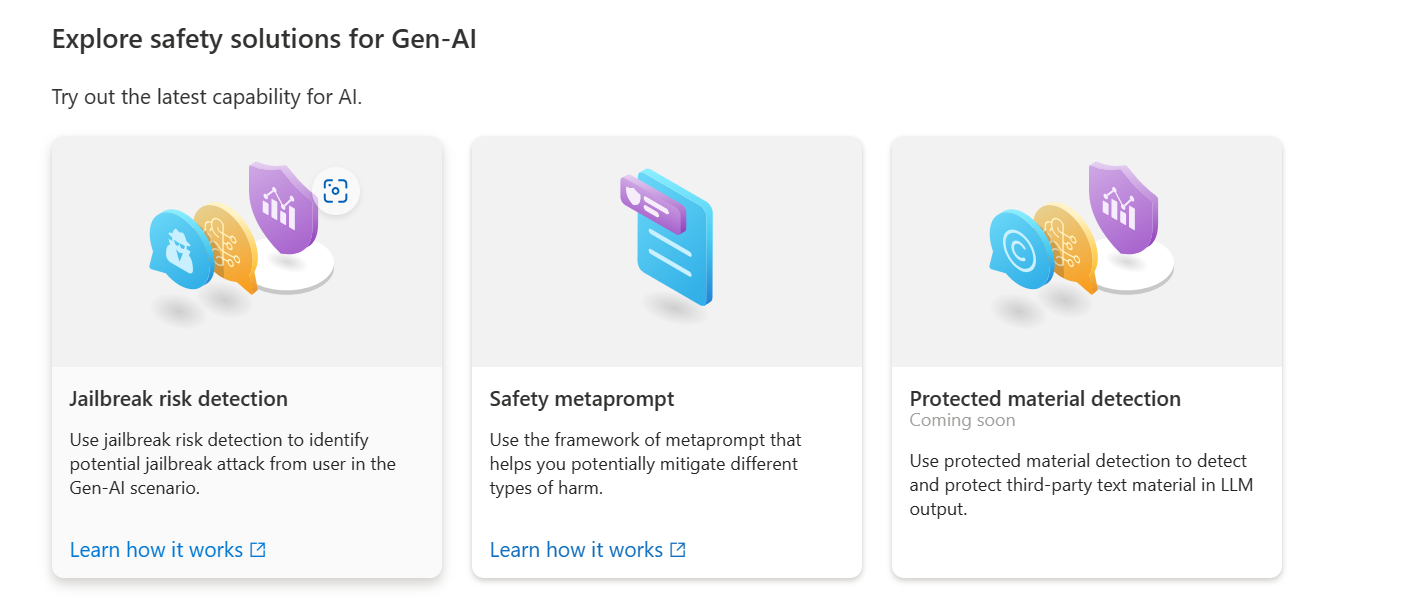Click external link icon under Safety metaprompt
Screen dimensions: 1406x608
(x=678, y=549)
